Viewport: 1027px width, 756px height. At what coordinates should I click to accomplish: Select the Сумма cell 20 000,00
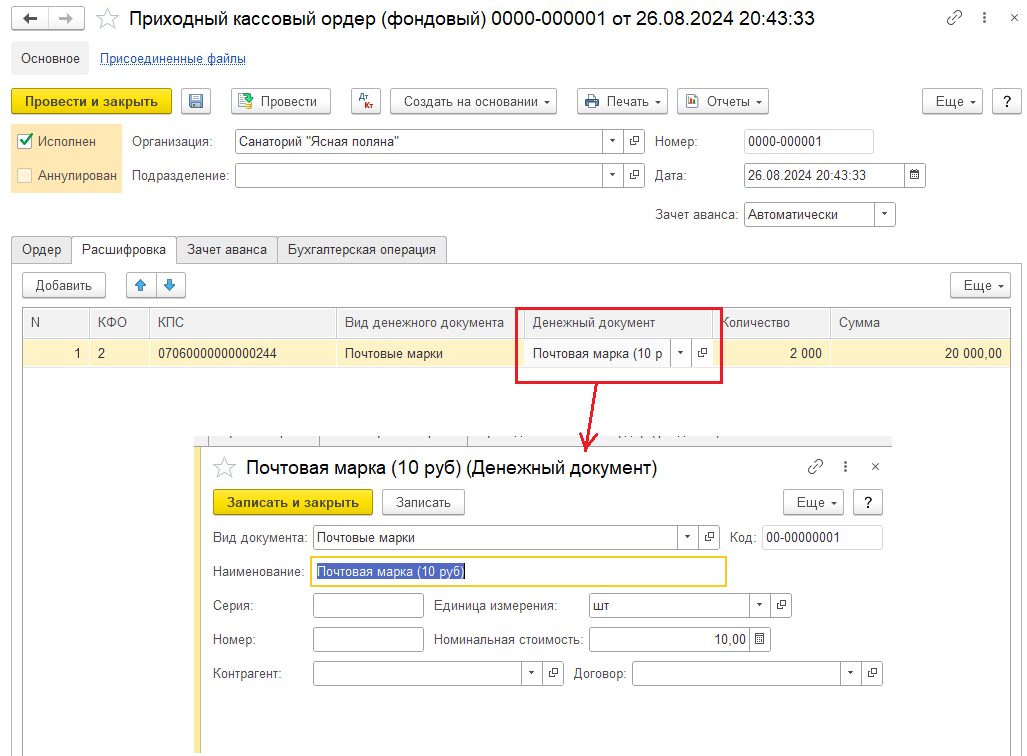(920, 353)
